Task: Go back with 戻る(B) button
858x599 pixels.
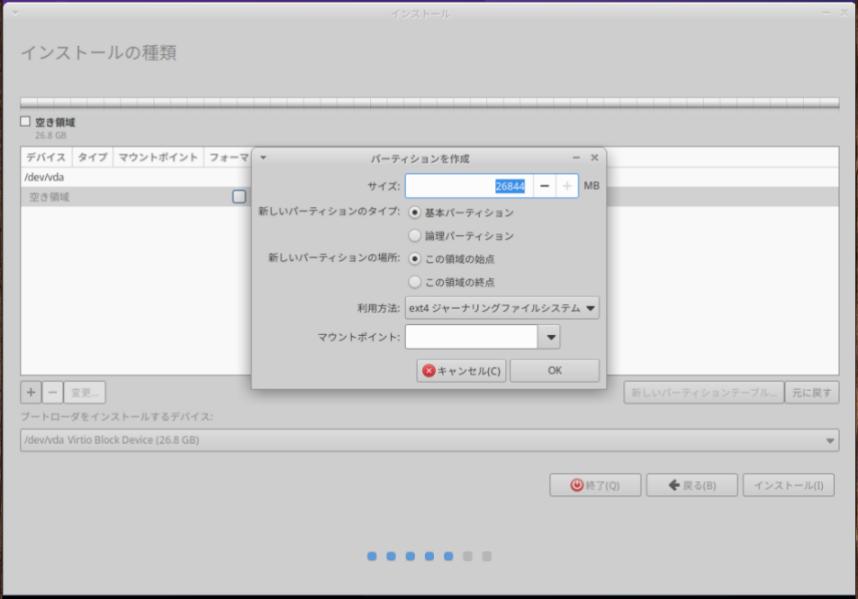Action: pyautogui.click(x=692, y=485)
